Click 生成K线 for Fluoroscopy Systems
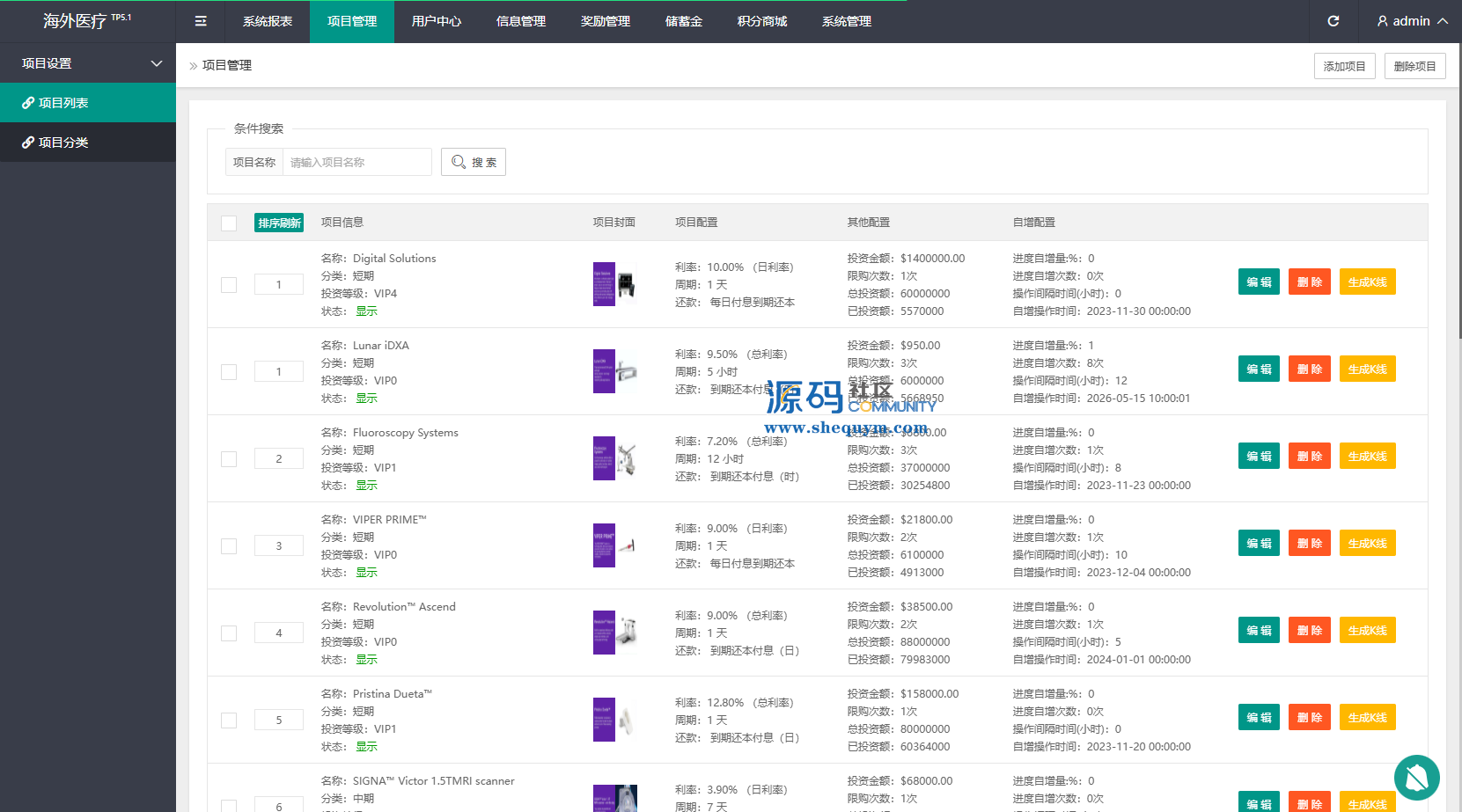Image resolution: width=1462 pixels, height=812 pixels. tap(1368, 456)
